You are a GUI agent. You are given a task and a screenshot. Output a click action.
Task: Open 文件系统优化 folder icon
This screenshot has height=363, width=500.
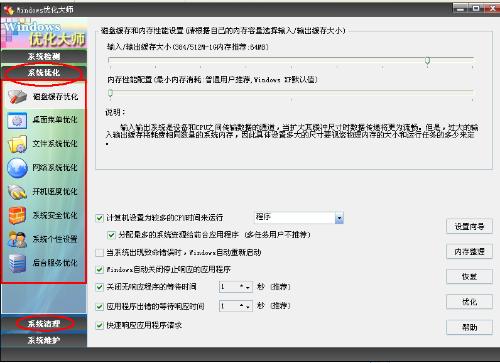pyautogui.click(x=17, y=144)
